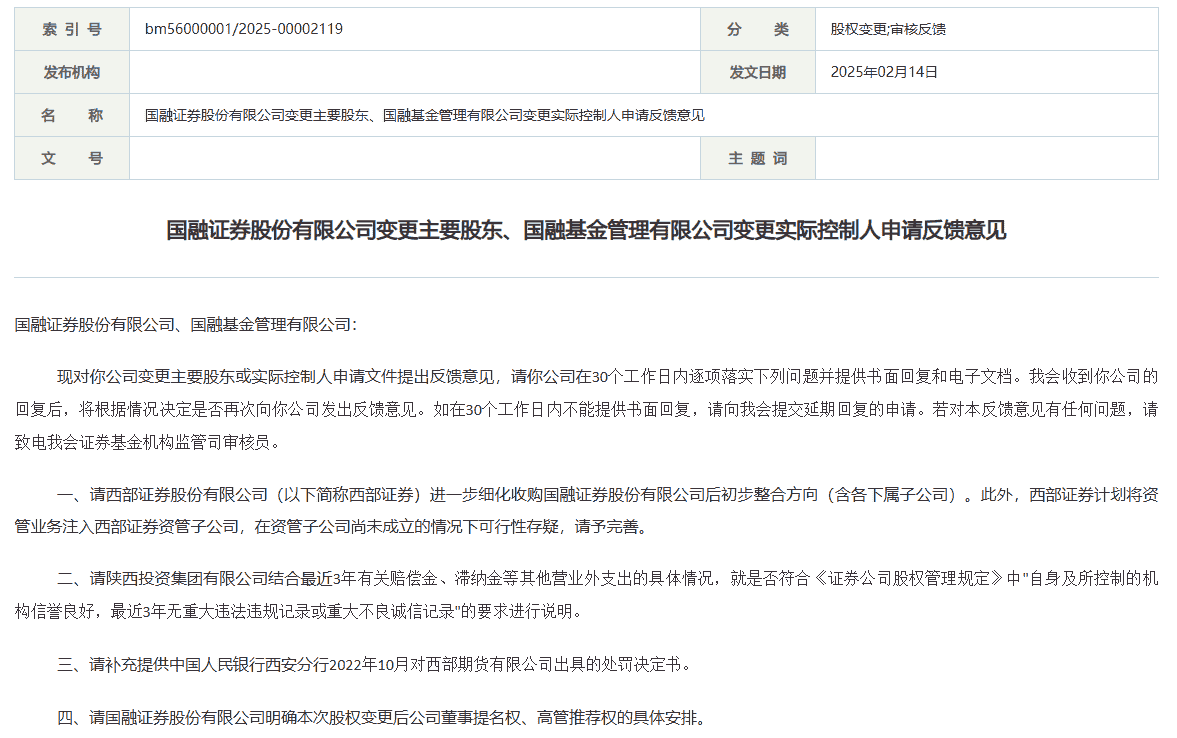Click the 文 号 label cell
1177x738 pixels.
[71, 157]
